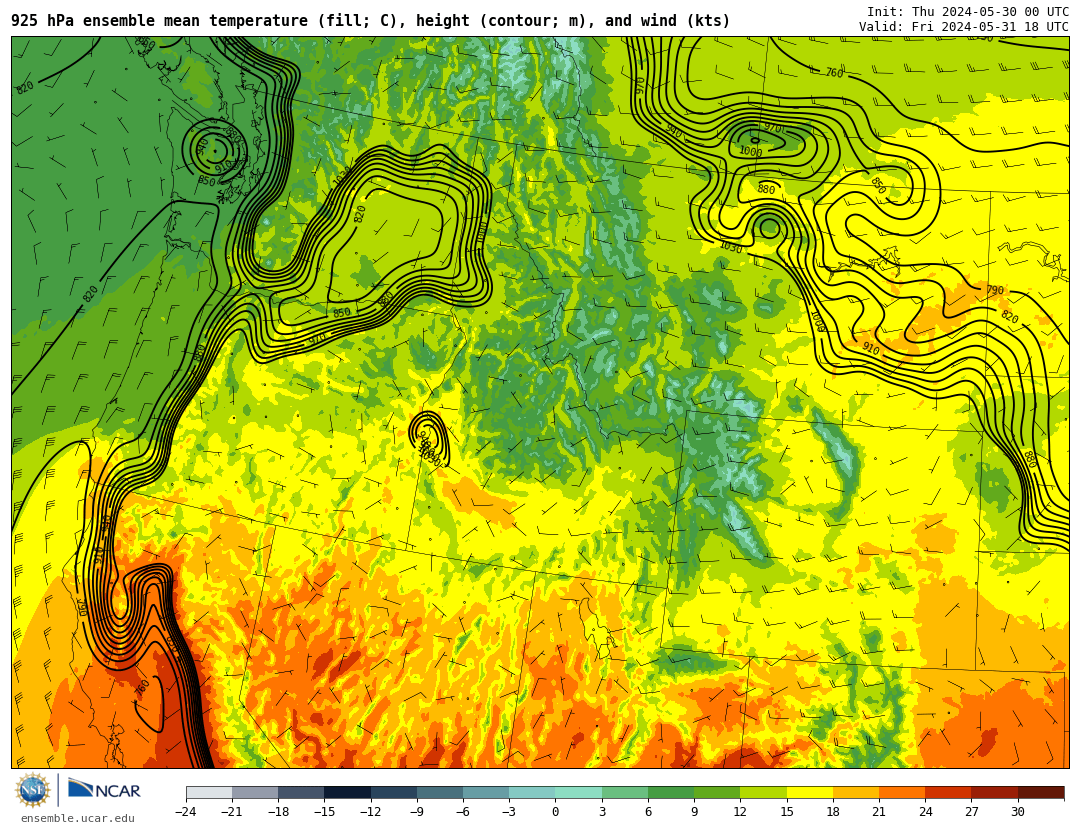This screenshot has width=1080, height=831.
Task: Click the '18' colorbar tick label
Action: point(833,812)
